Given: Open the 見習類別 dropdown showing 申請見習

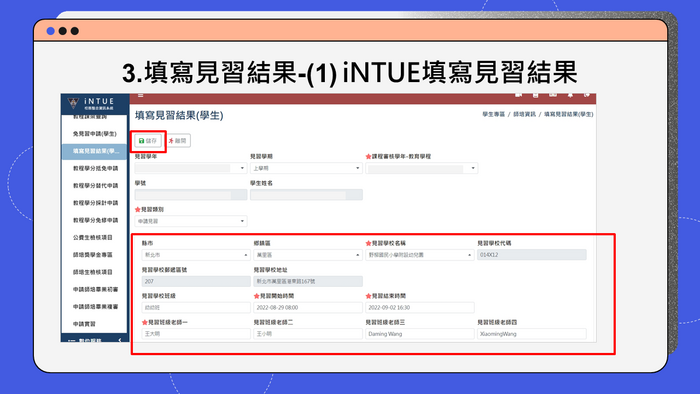Looking at the screenshot, I should (191, 221).
